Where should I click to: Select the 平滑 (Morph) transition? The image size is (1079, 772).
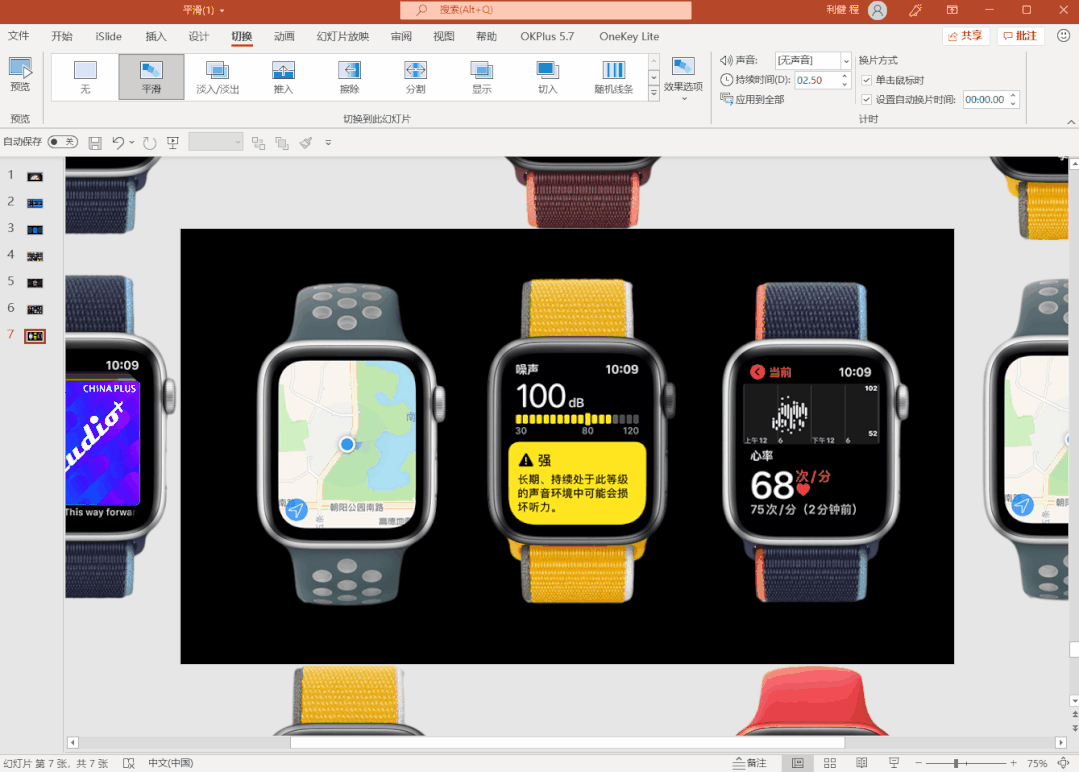tap(151, 77)
